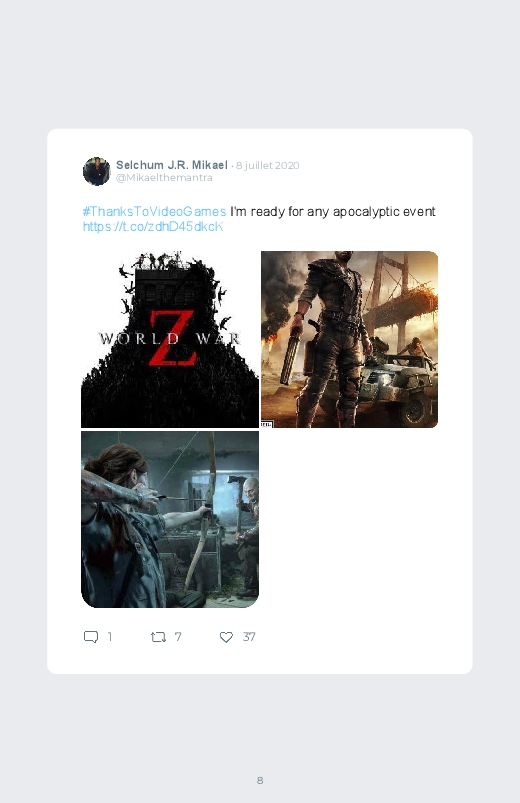The width and height of the screenshot is (520, 803).
Task: Click the reply speech bubble icon
Action: click(91, 637)
